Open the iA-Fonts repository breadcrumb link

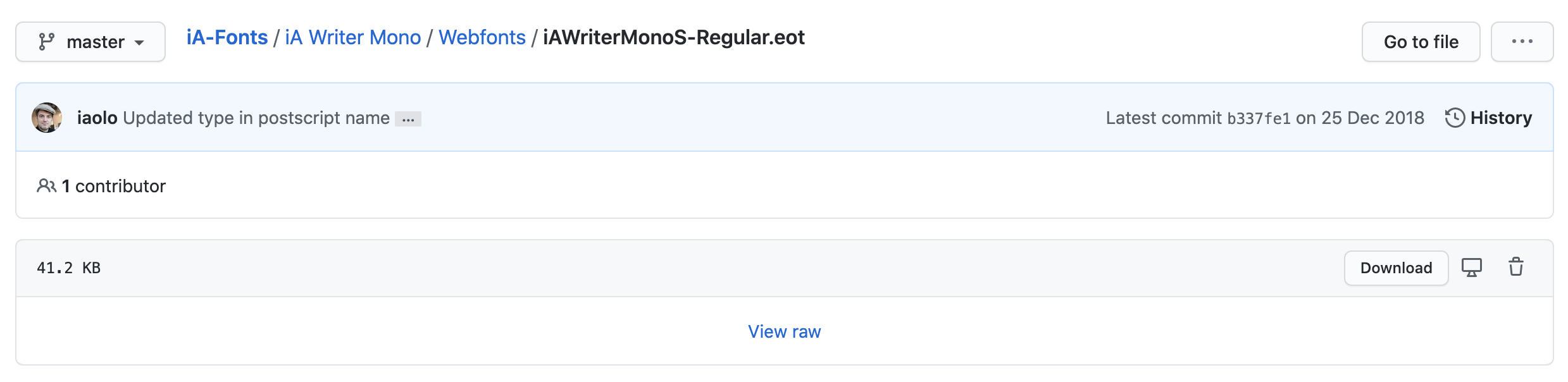click(x=227, y=37)
